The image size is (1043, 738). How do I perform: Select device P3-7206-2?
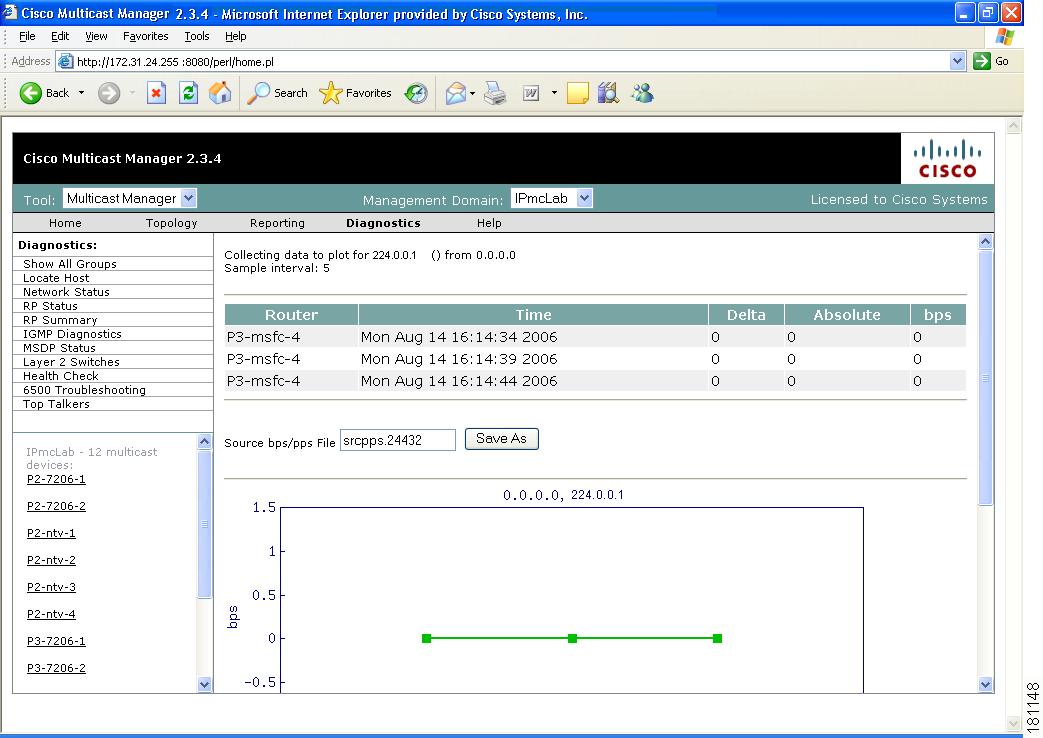[x=57, y=668]
